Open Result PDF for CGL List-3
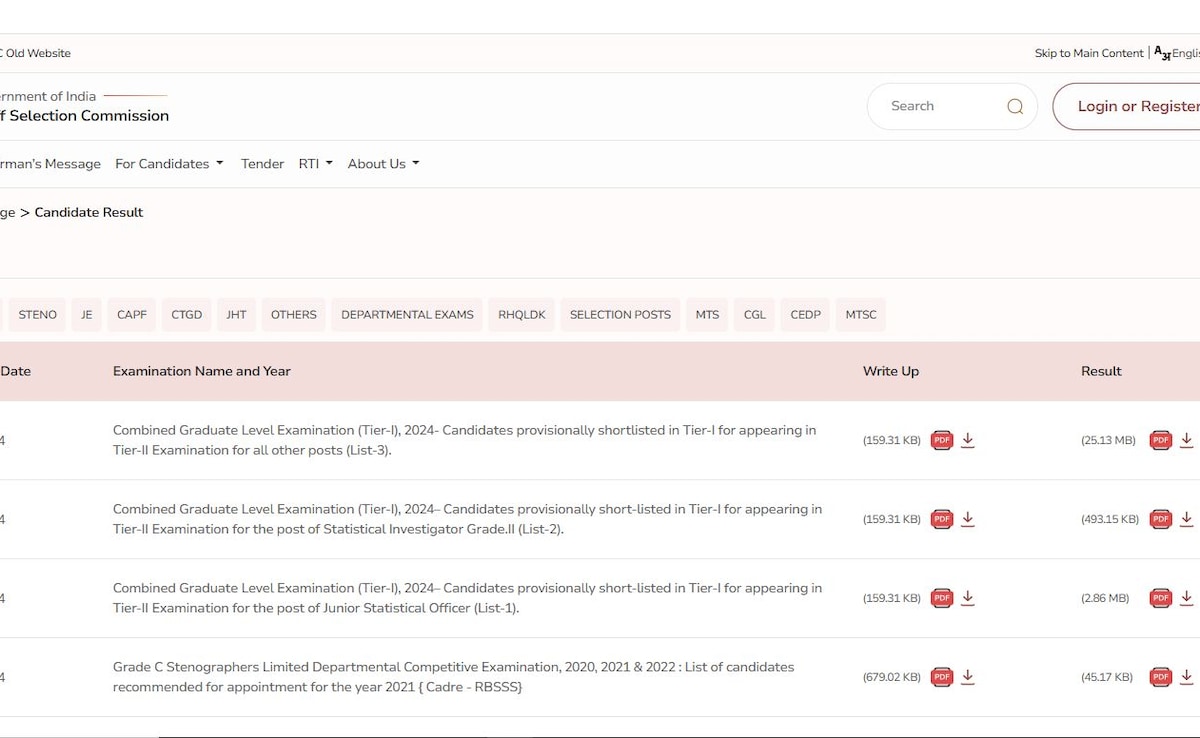This screenshot has height=738, width=1200. [x=1160, y=440]
